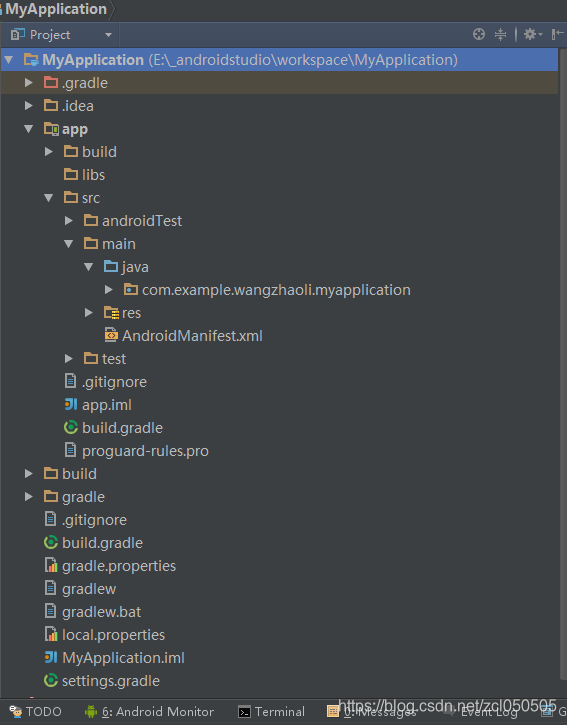Select gradle.properties file name

(x=119, y=566)
